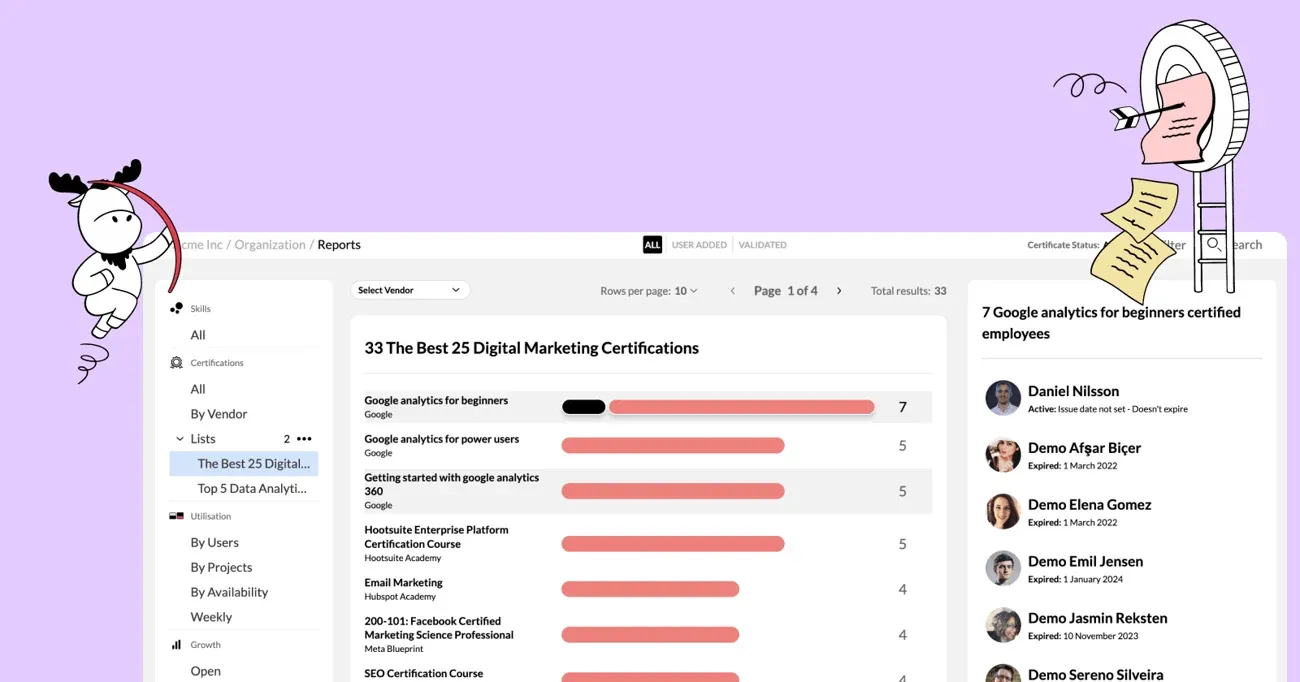The height and width of the screenshot is (682, 1300).
Task: Click the Google analytics for power users bar
Action: pos(673,446)
